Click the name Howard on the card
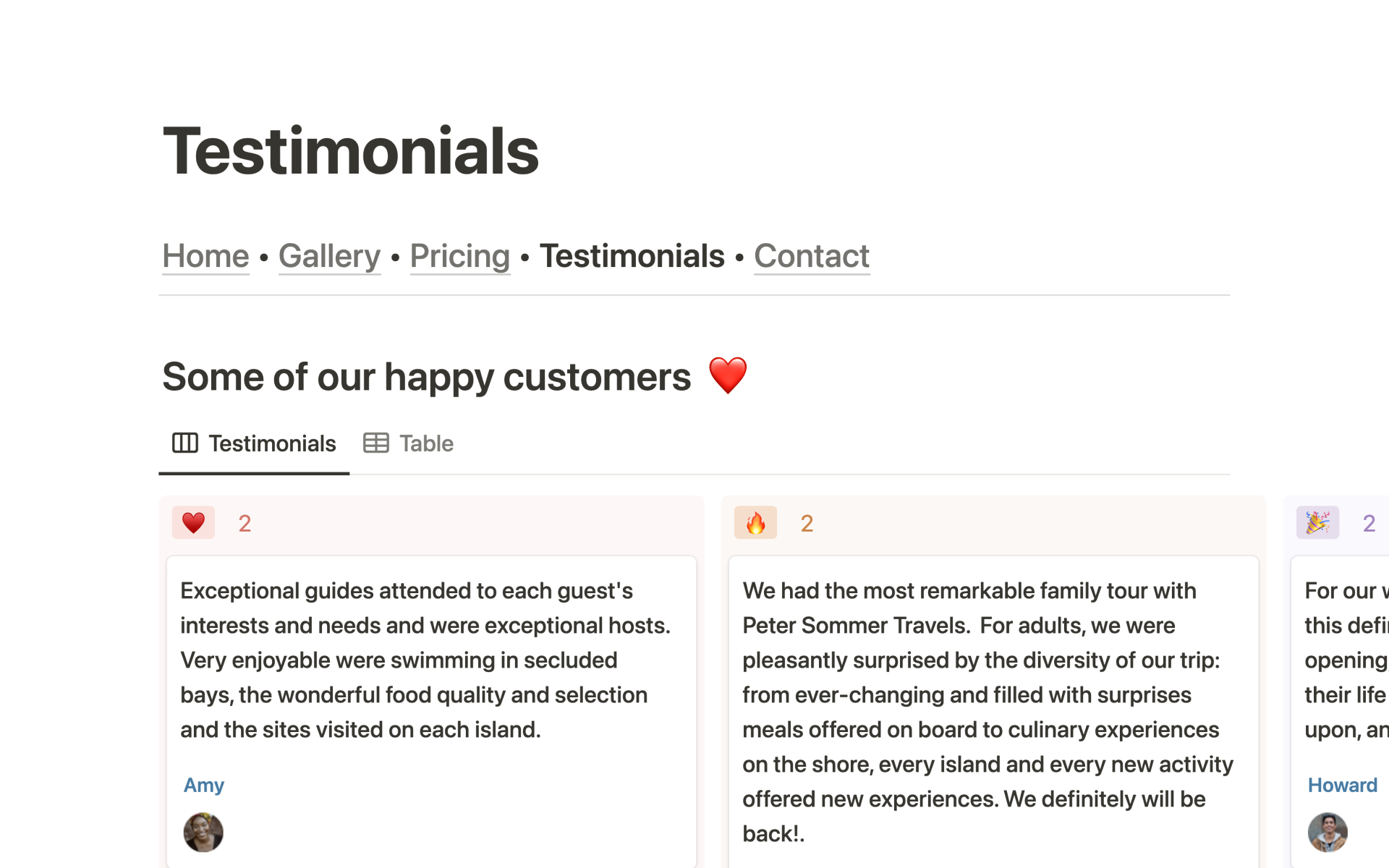This screenshot has height=868, width=1389. pos(1342,785)
